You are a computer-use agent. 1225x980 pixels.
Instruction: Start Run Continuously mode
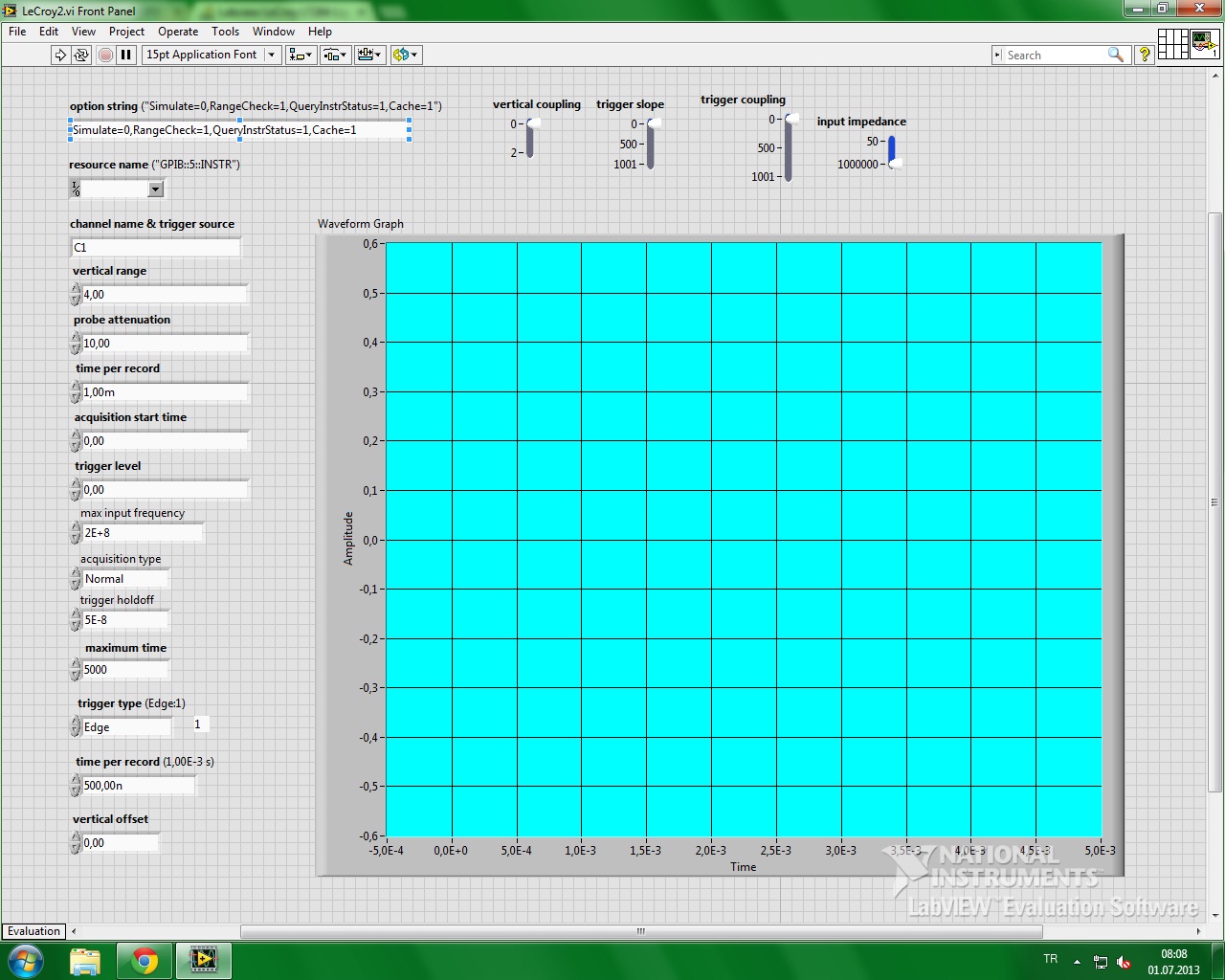81,56
